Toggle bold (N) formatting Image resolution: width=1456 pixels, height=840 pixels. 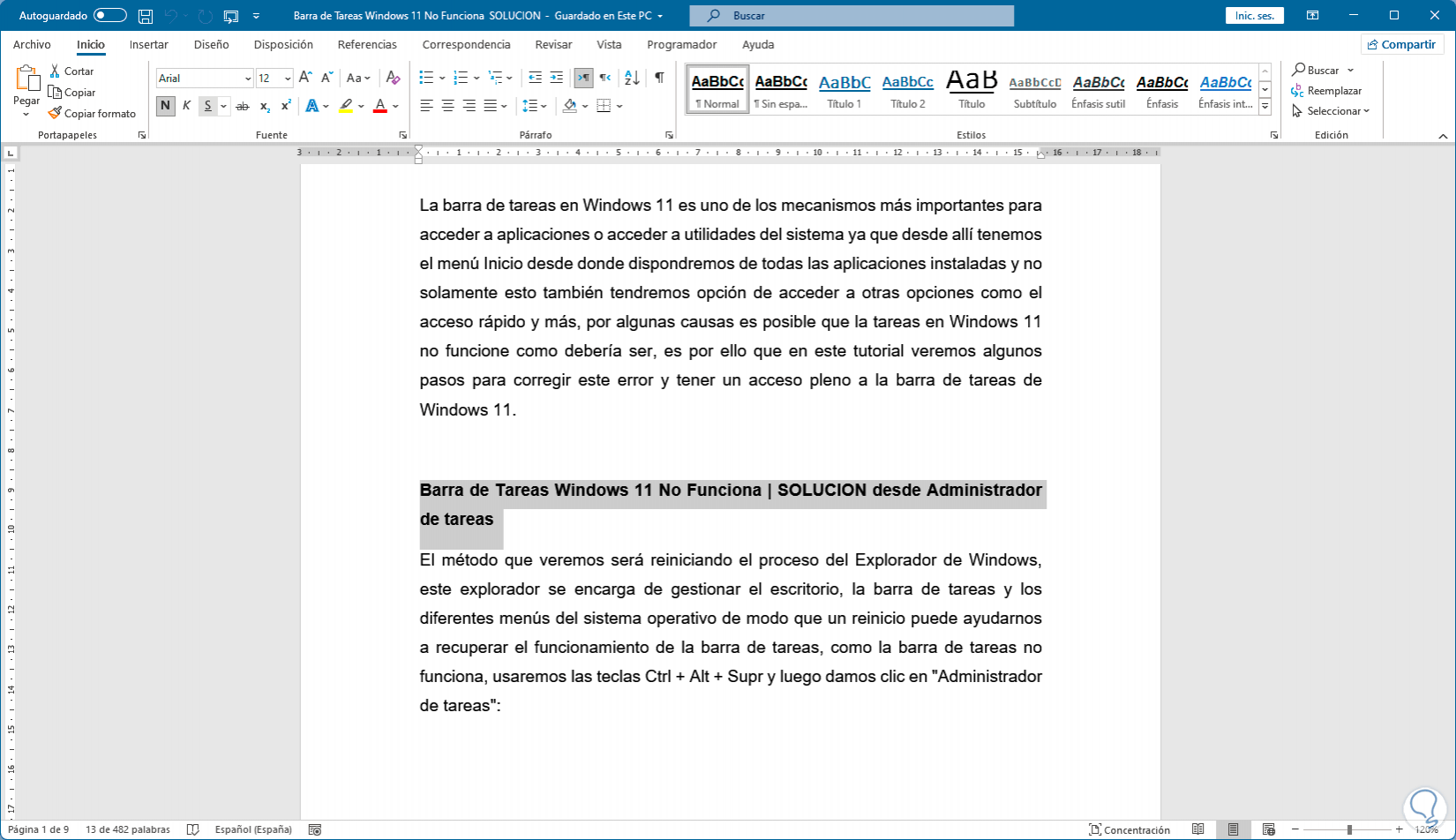click(165, 106)
